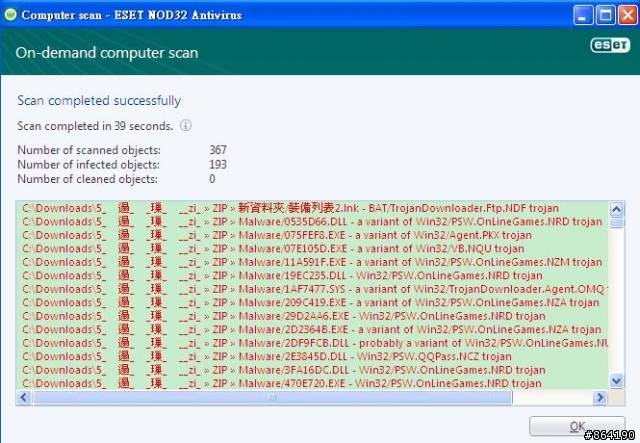The width and height of the screenshot is (640, 443).
Task: Select the Malware/2E3845D.DLL QQPass log entry
Action: click(313, 356)
